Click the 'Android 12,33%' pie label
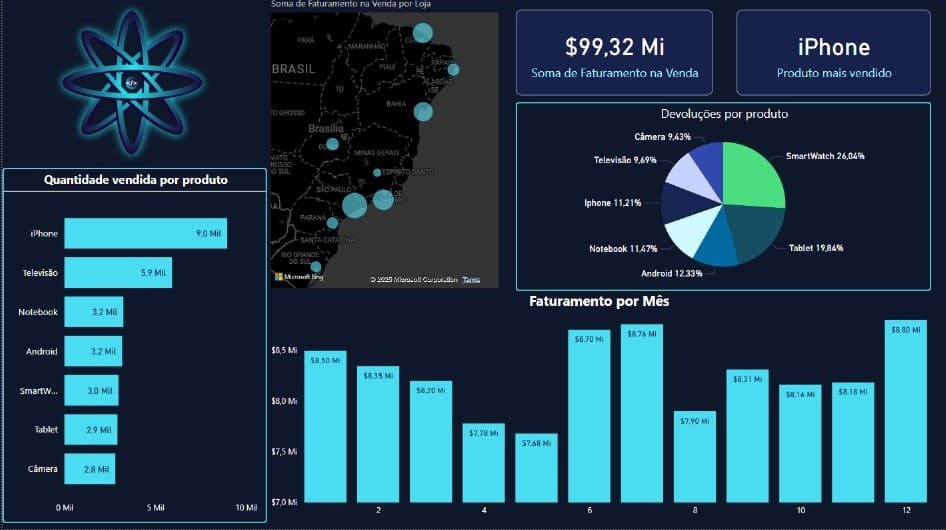The width and height of the screenshot is (946, 530). click(x=671, y=273)
